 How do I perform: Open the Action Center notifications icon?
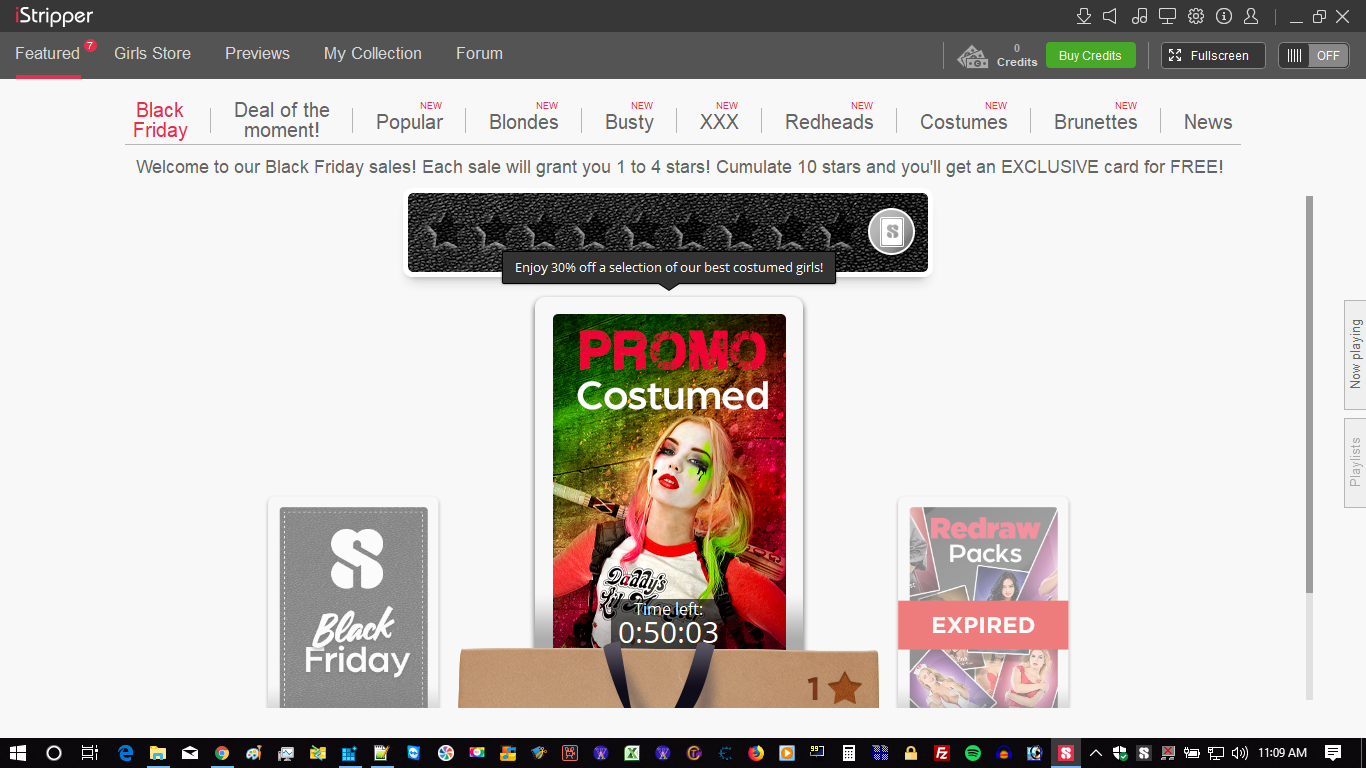[x=1333, y=753]
